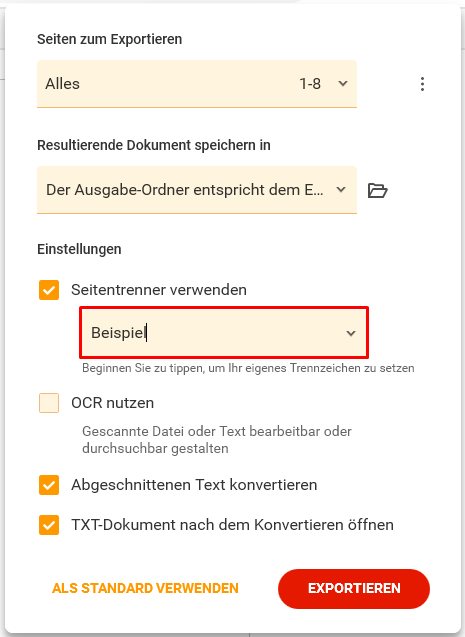The height and width of the screenshot is (637, 465).
Task: Expand the Alles pages chevron arrow
Action: pyautogui.click(x=343, y=84)
